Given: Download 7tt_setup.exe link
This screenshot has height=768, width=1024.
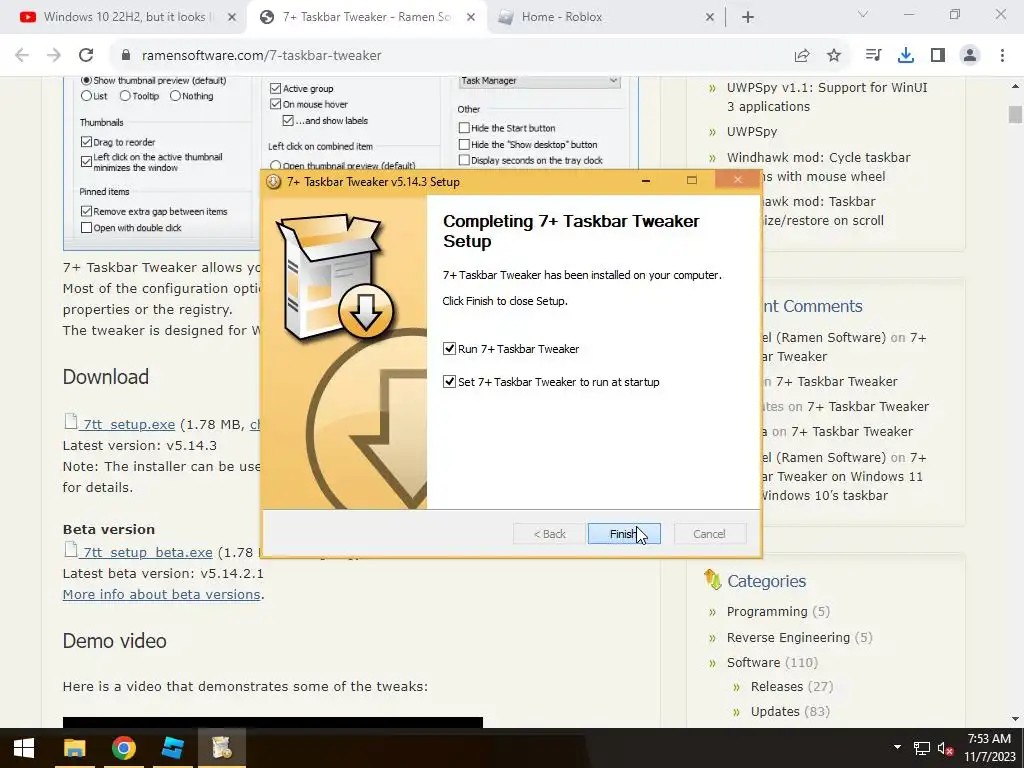Looking at the screenshot, I should point(129,424).
